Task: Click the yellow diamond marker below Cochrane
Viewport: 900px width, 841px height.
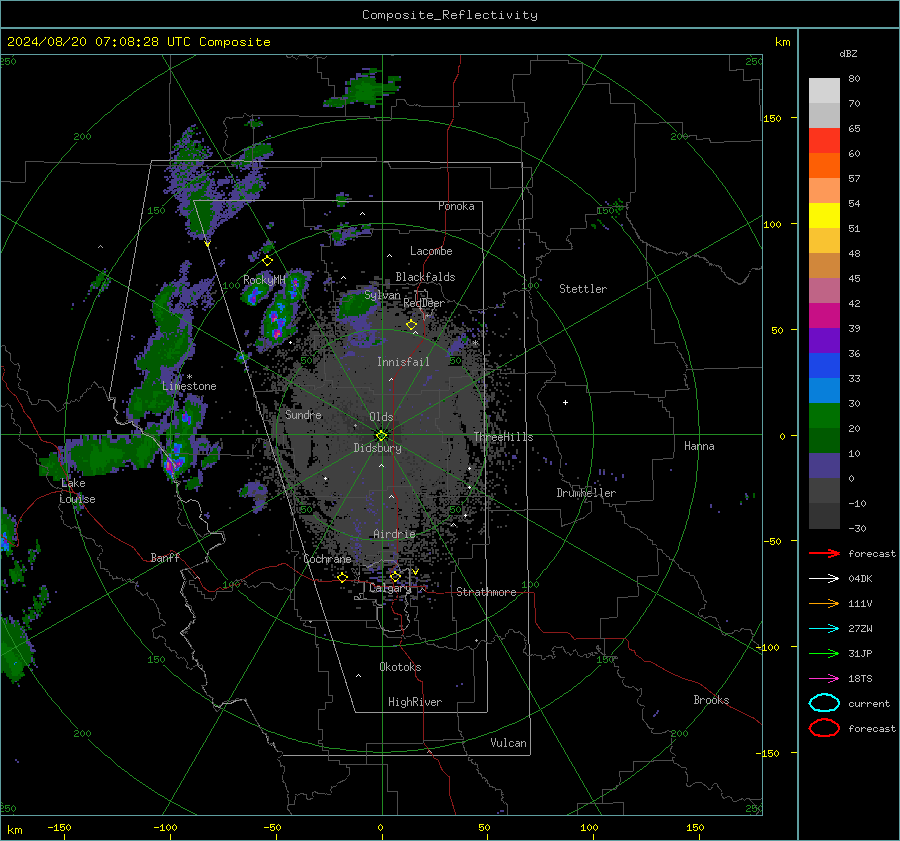Action: (x=343, y=577)
